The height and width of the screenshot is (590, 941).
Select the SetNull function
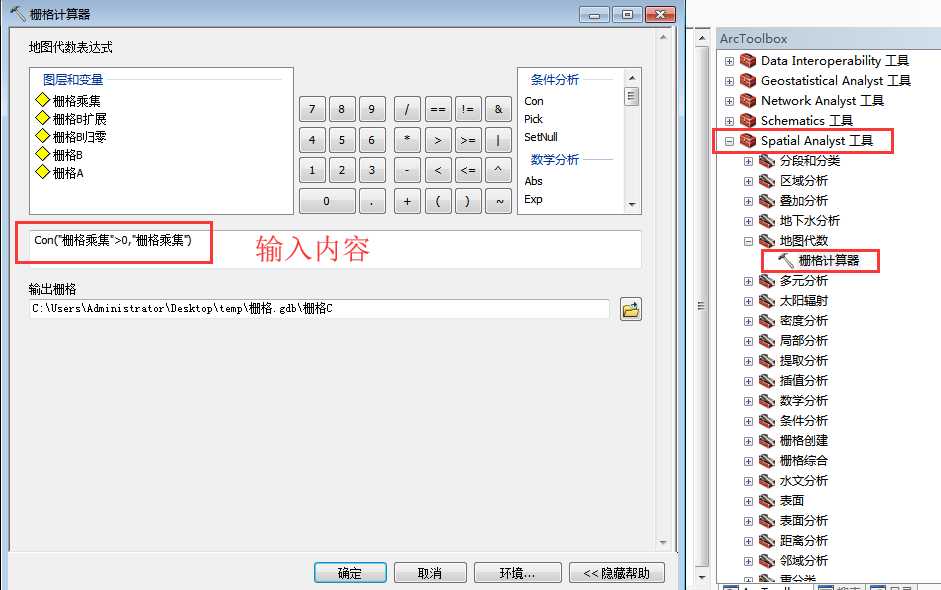(541, 137)
